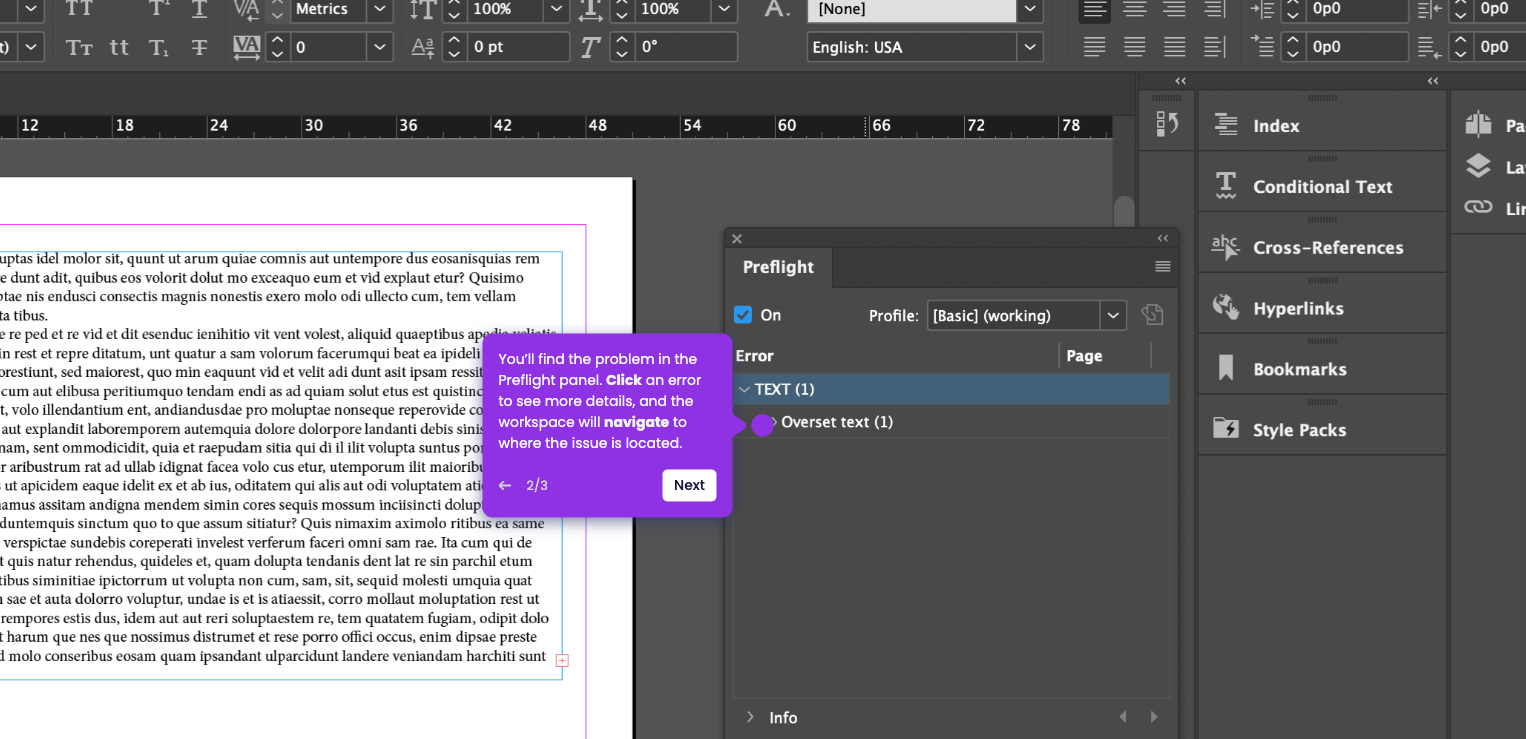The height and width of the screenshot is (739, 1526).
Task: Open the Style Packs panel
Action: pos(1298,430)
